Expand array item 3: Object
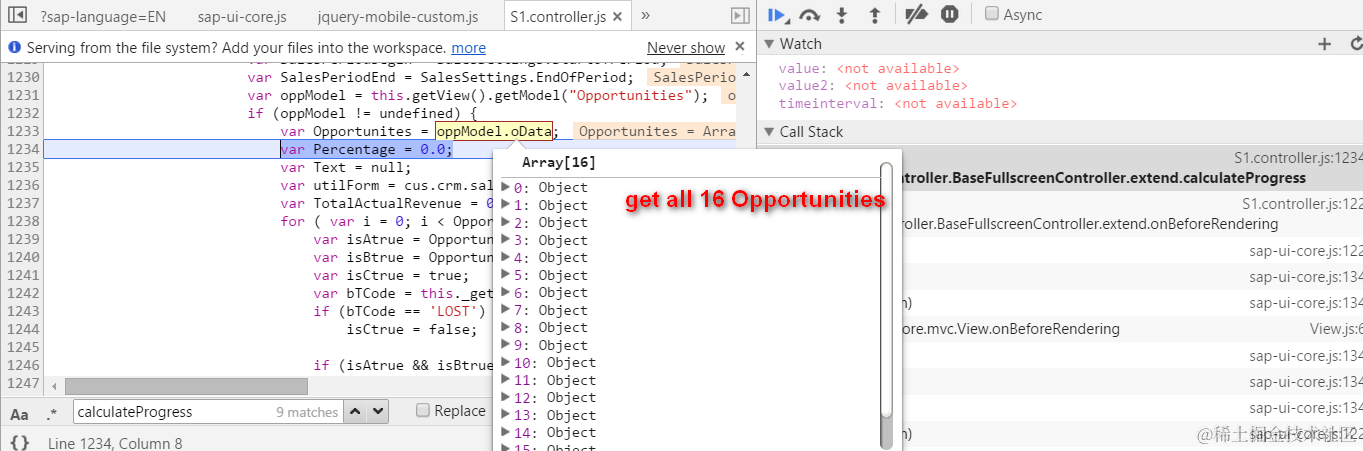The width and height of the screenshot is (1363, 451). [x=506, y=240]
